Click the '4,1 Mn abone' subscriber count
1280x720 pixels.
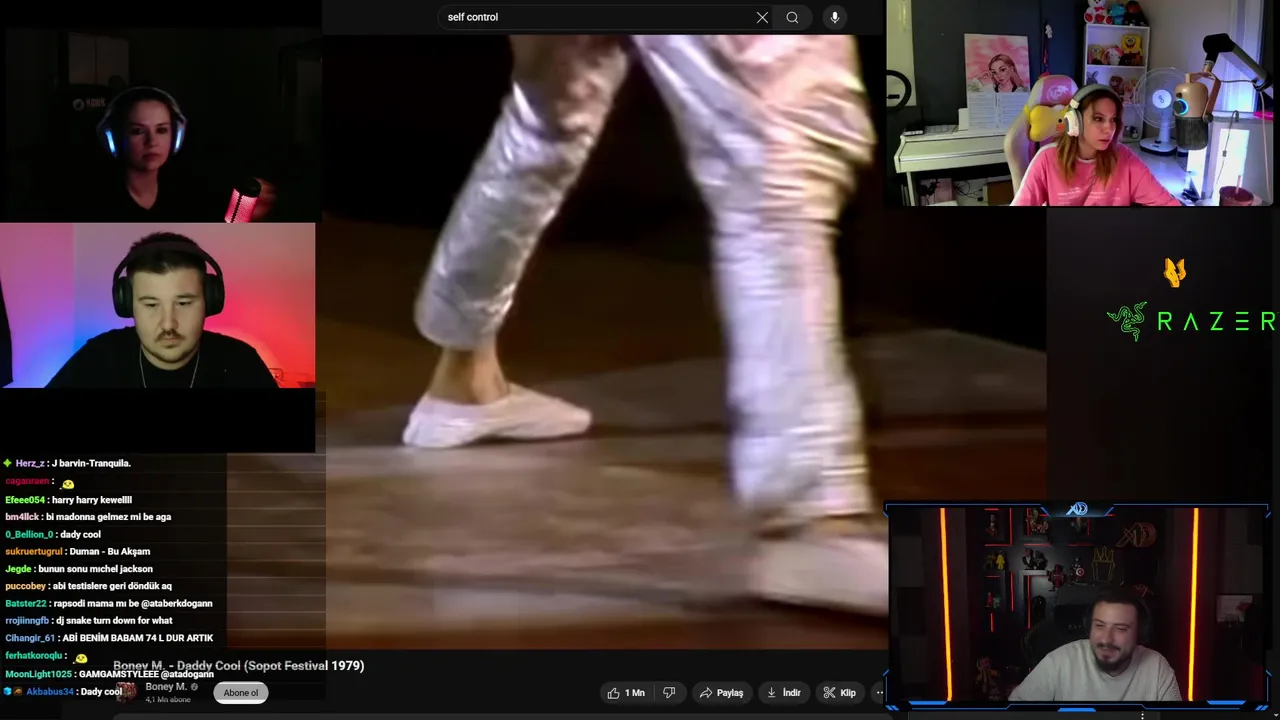coord(167,699)
